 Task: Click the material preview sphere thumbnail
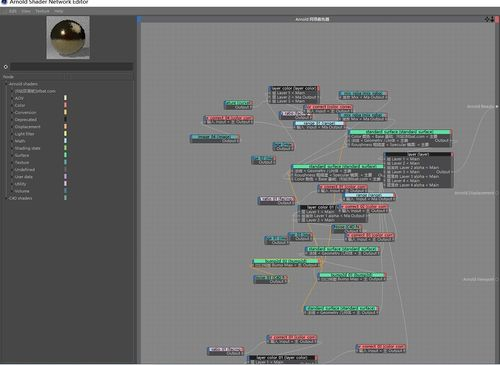tap(68, 37)
